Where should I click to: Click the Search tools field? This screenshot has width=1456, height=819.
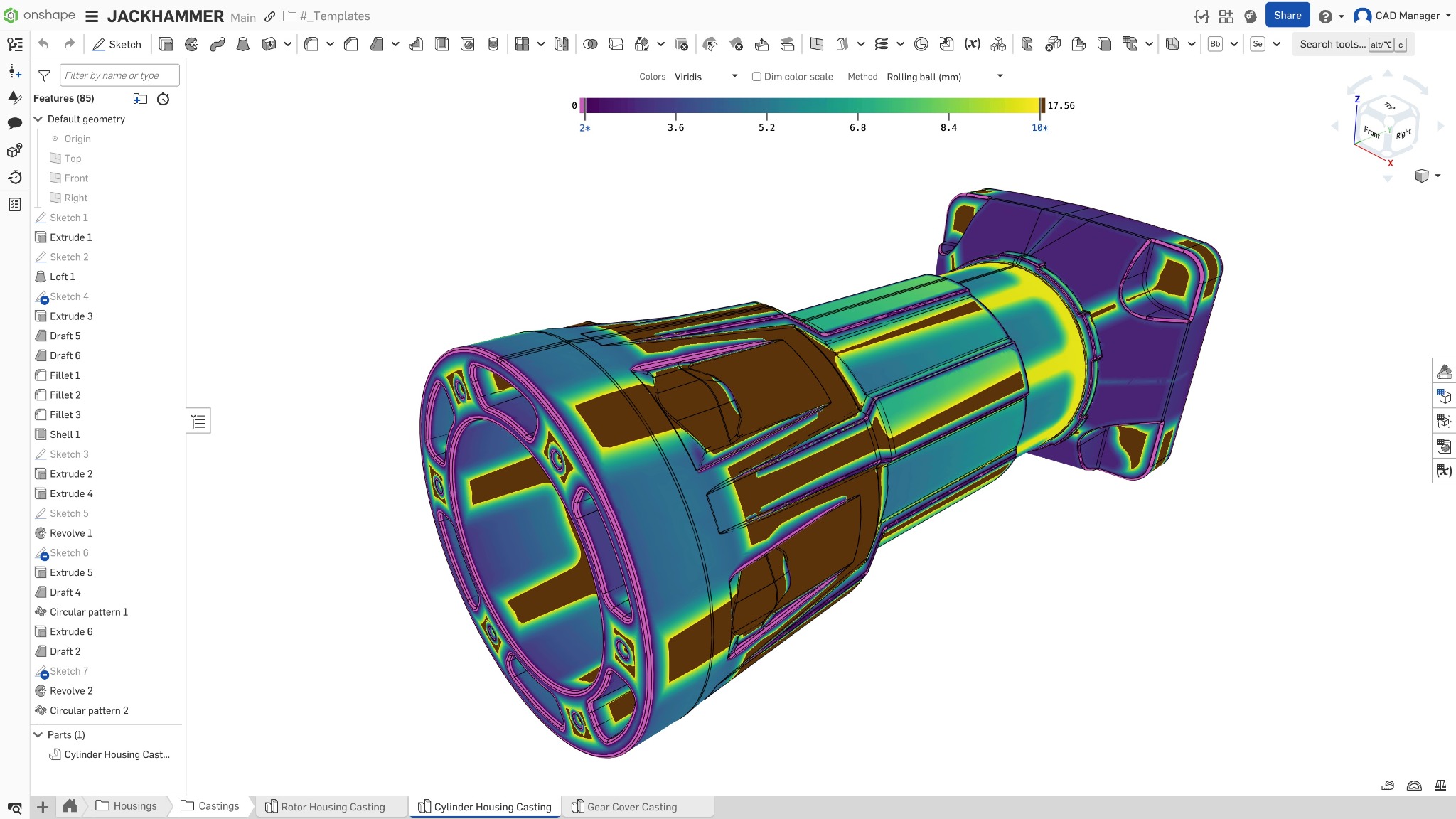click(x=1353, y=44)
